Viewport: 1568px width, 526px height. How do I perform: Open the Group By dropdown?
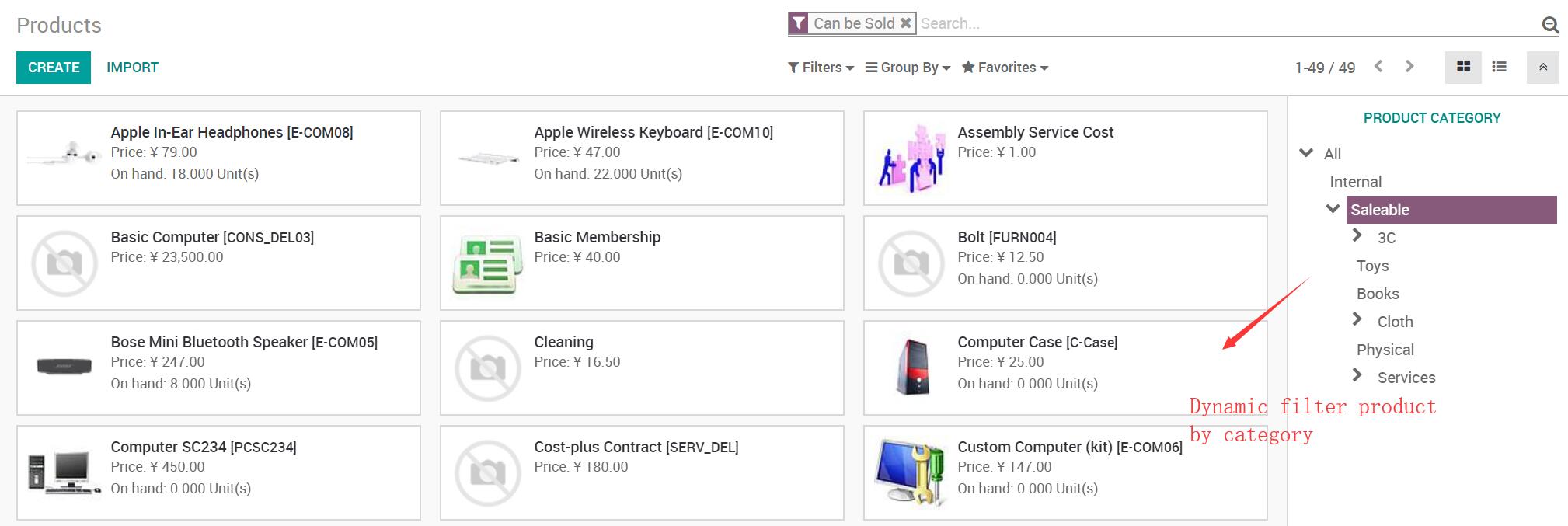(908, 68)
